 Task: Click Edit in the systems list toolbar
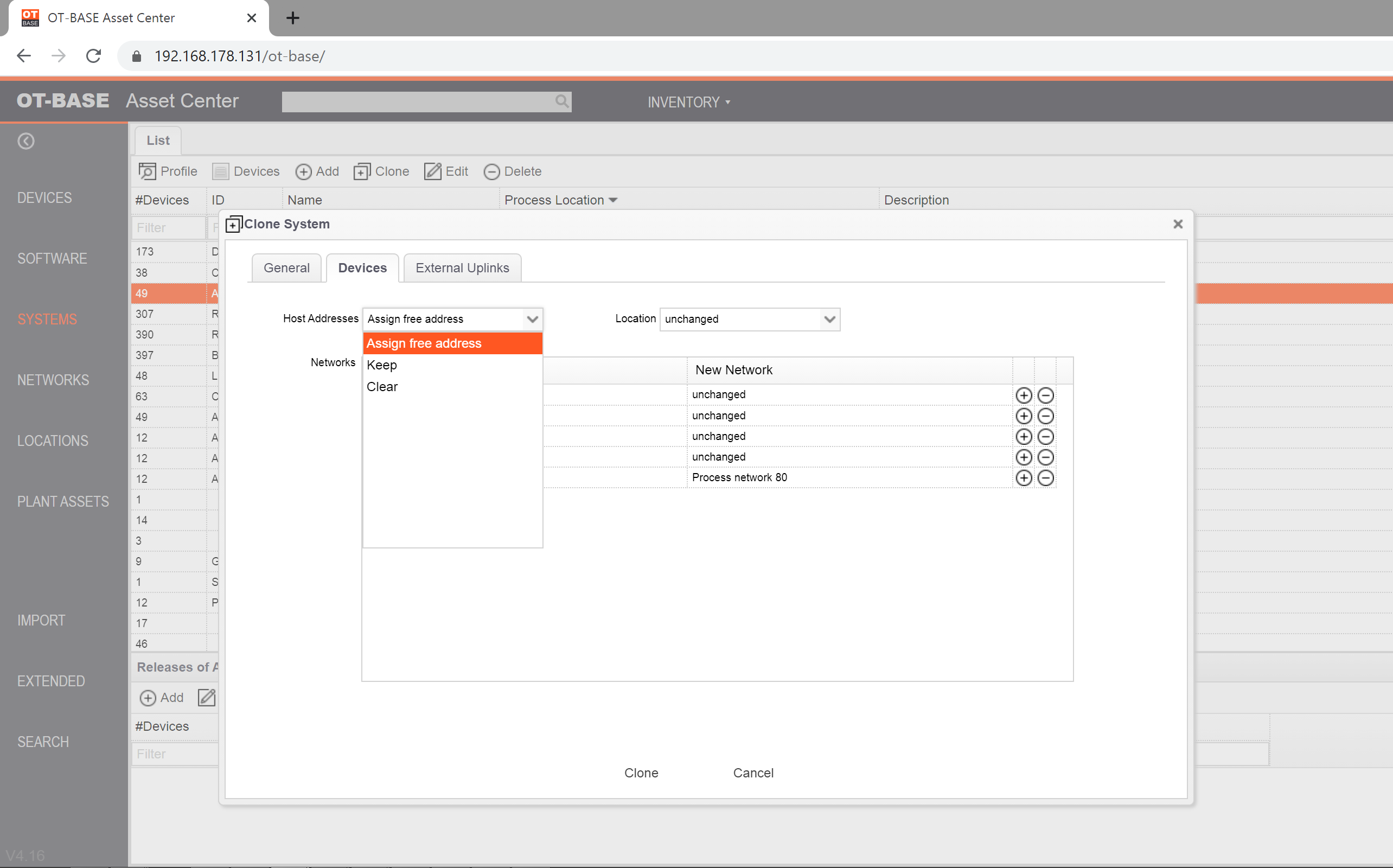[446, 171]
